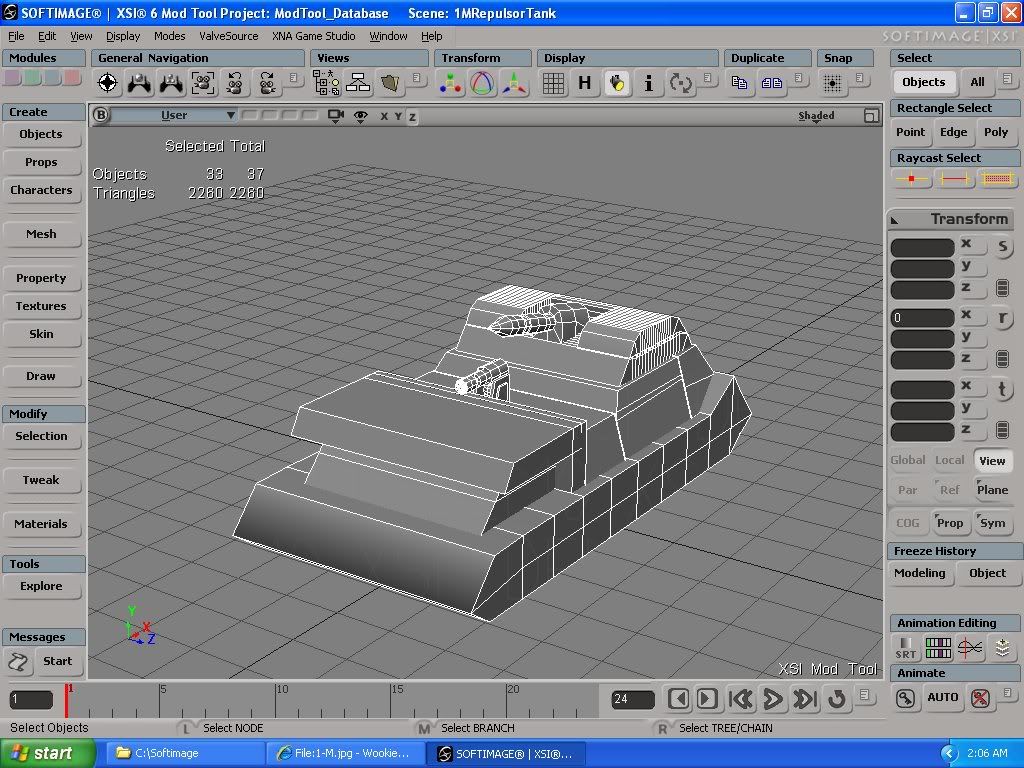Collapse the Transform panel triangle
Screen dimensions: 1024x768
click(x=895, y=221)
